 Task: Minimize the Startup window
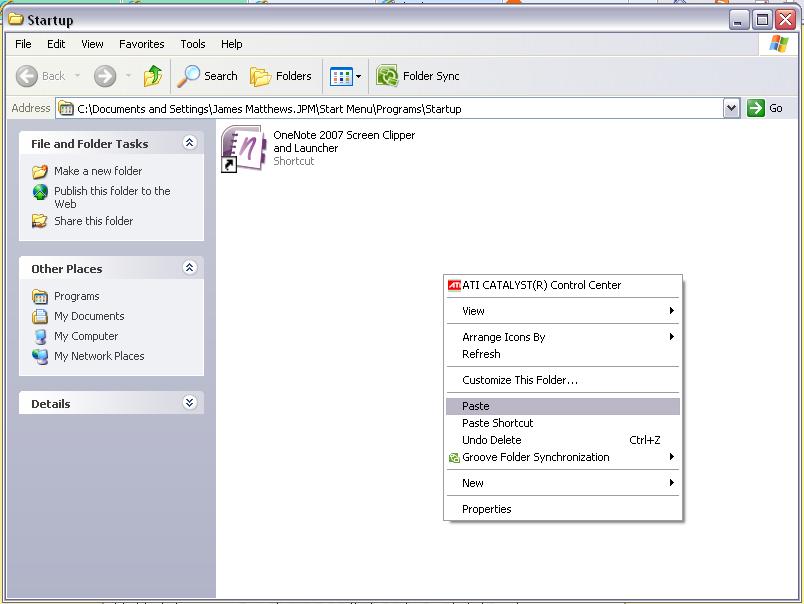coord(739,20)
